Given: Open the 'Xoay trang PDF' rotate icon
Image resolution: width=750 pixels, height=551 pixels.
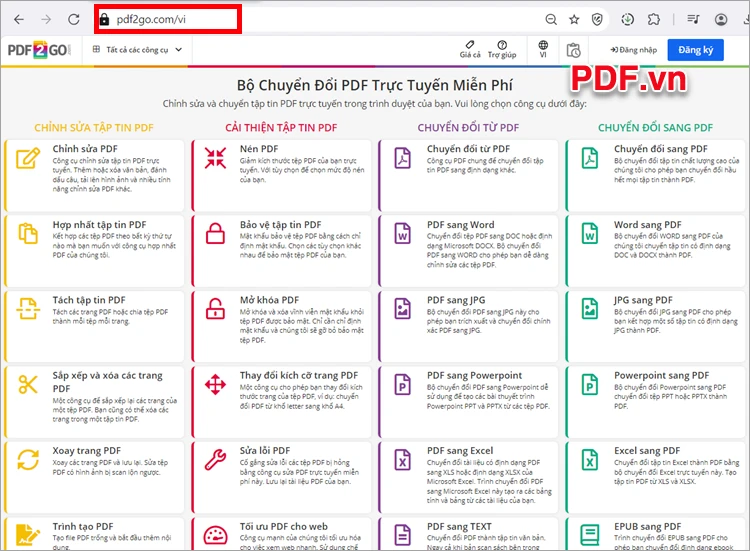Looking at the screenshot, I should coord(28,460).
